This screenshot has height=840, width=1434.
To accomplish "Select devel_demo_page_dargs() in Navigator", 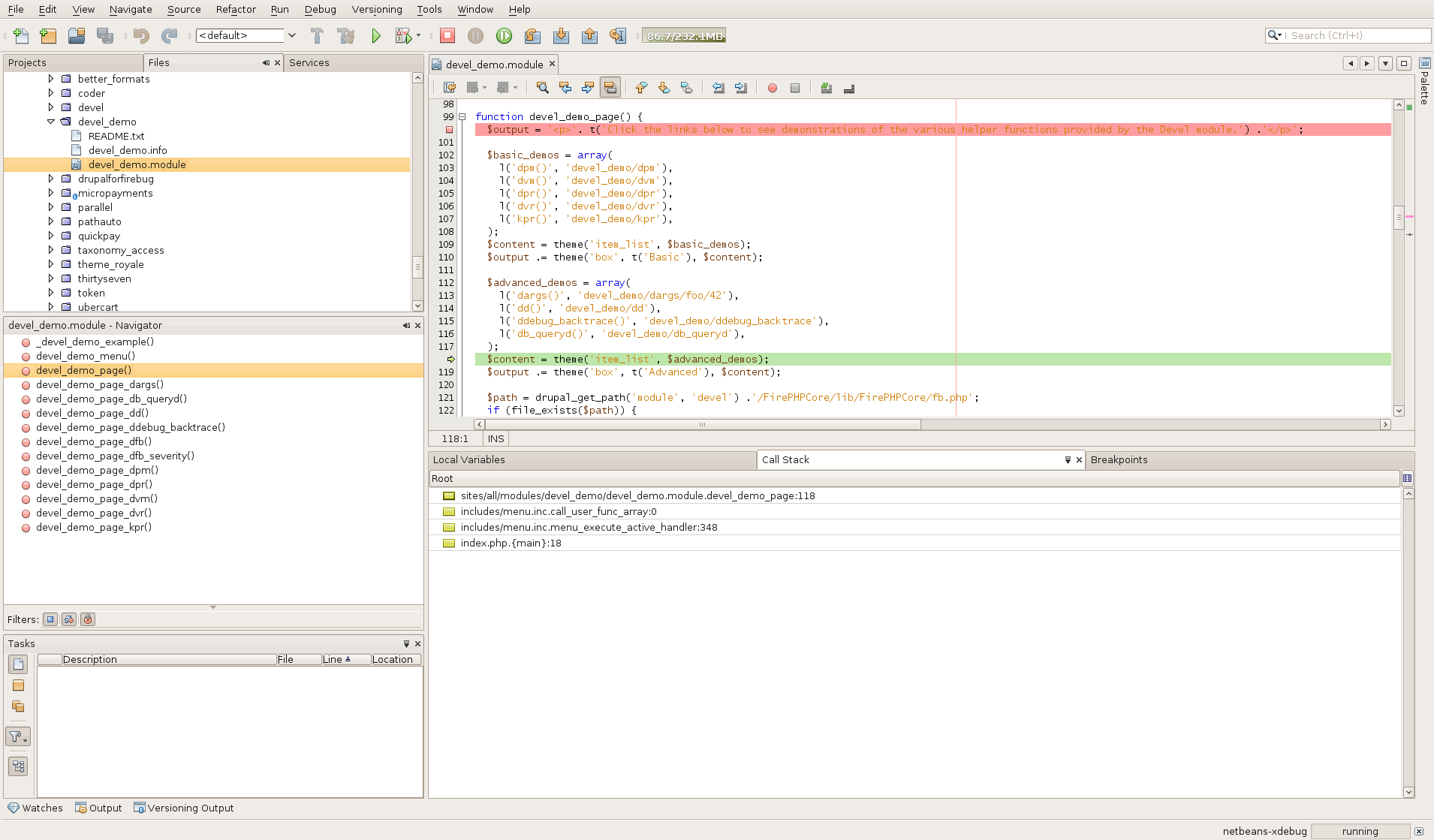I will [100, 384].
